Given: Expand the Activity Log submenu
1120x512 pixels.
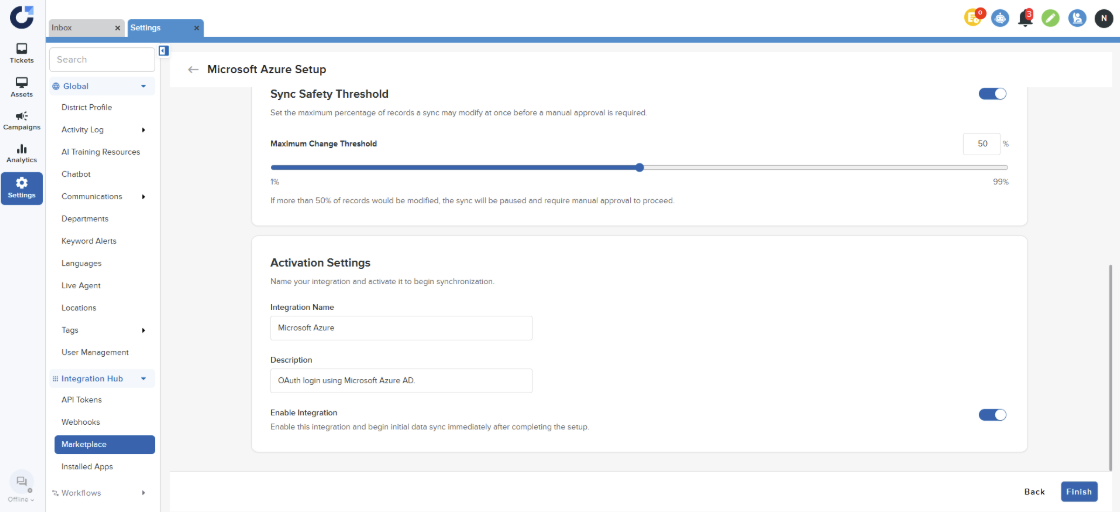Looking at the screenshot, I should point(143,130).
